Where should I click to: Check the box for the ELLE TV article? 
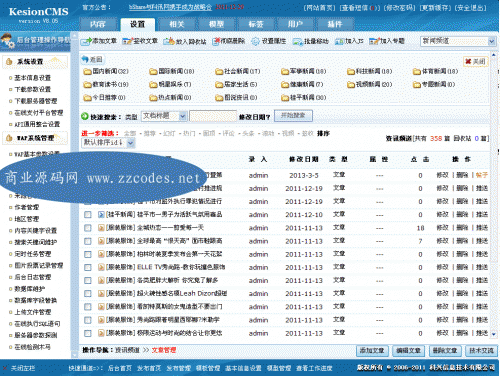tap(88, 267)
